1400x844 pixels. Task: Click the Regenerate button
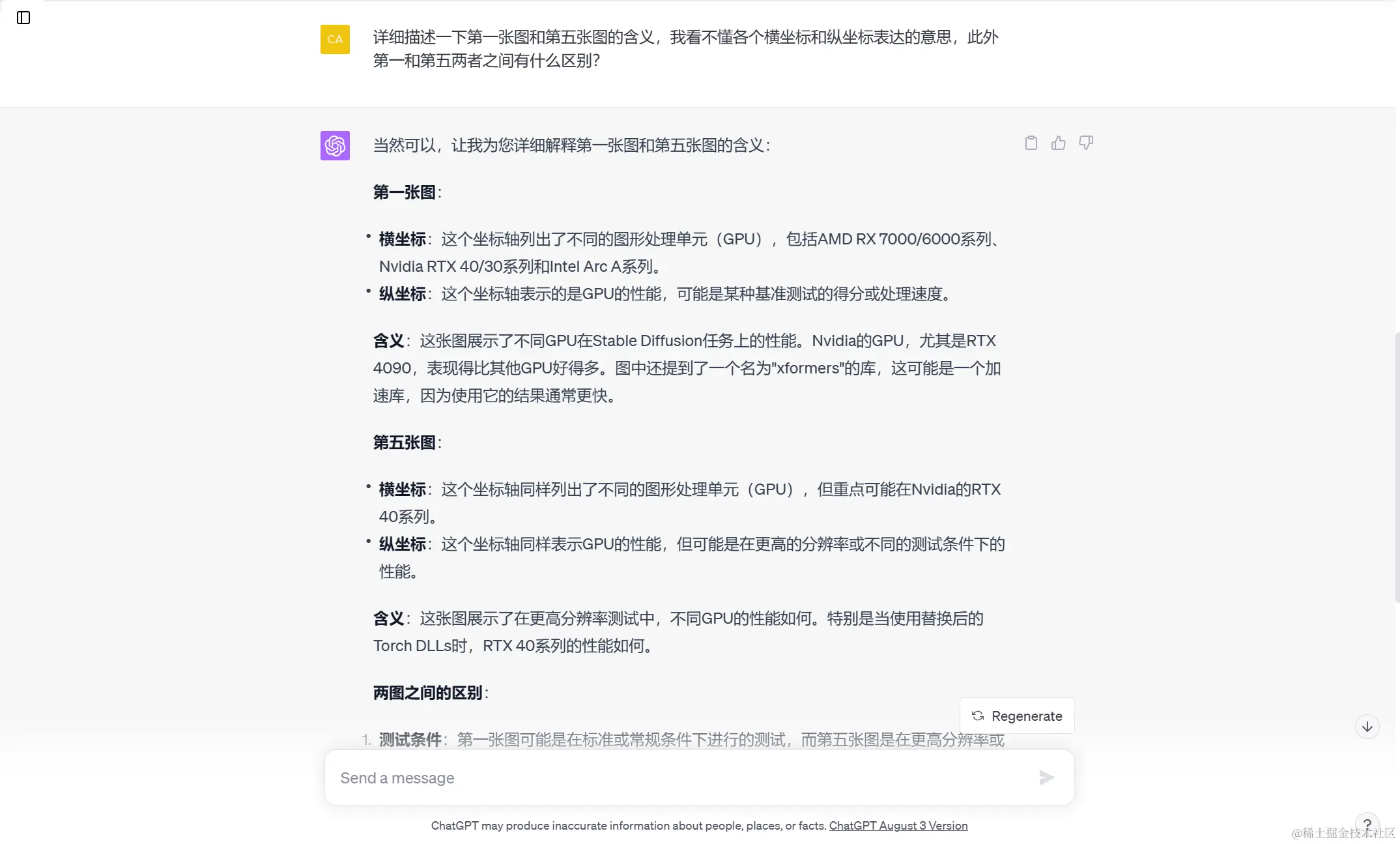[x=1017, y=716]
